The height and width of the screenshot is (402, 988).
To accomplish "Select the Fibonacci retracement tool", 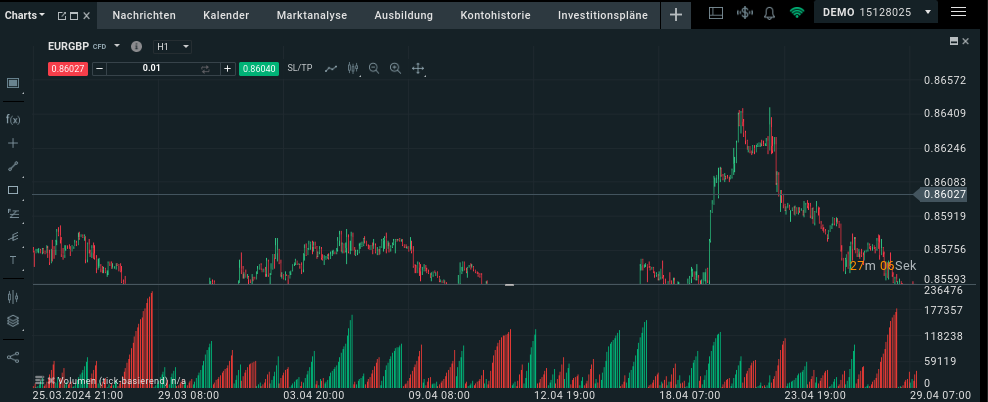I will click(13, 213).
